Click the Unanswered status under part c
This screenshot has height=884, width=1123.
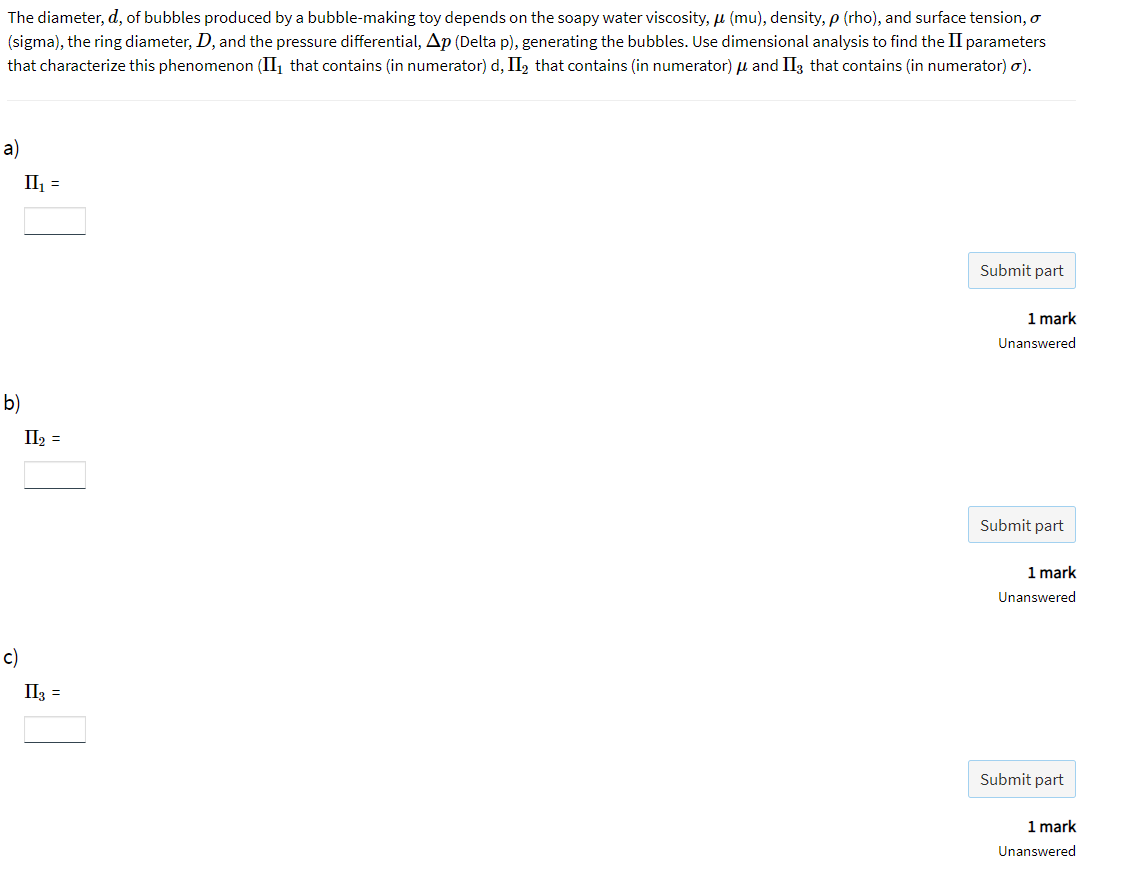pos(1037,851)
